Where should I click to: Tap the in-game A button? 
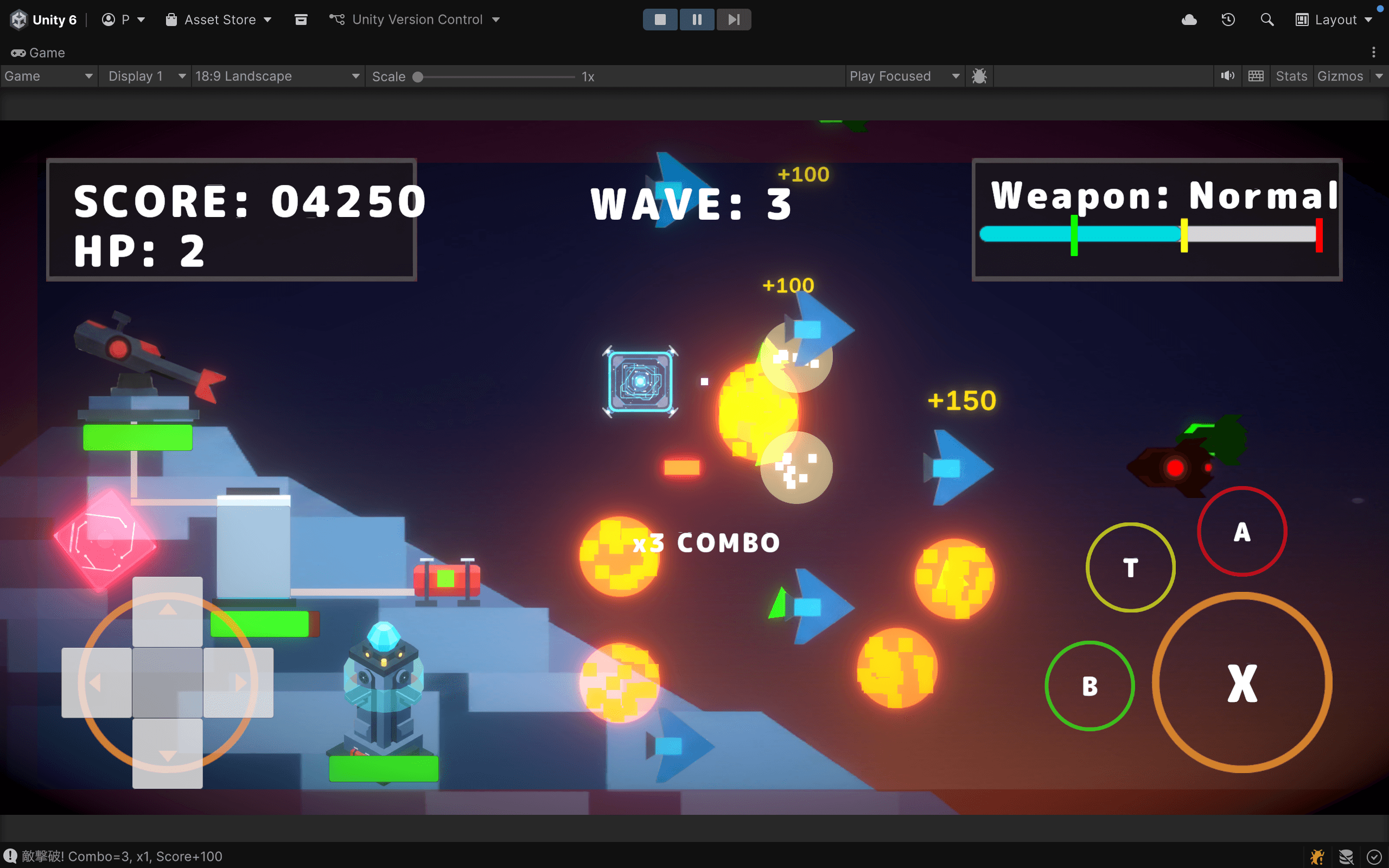(1242, 532)
